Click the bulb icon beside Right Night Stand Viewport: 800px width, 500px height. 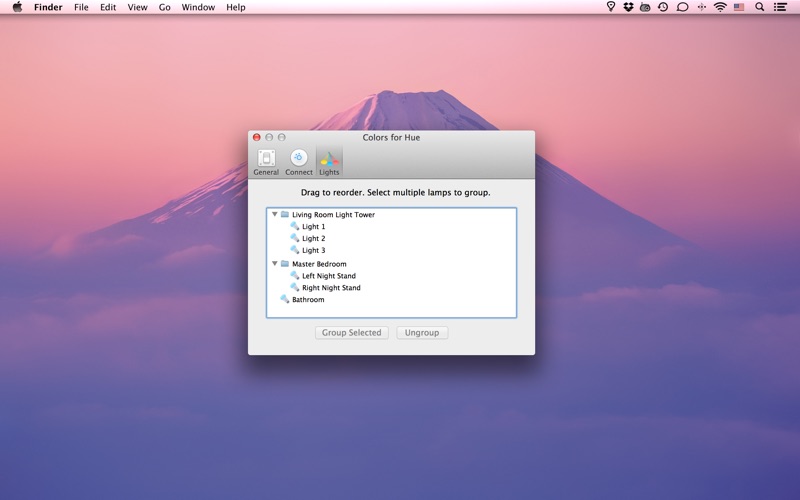click(x=294, y=287)
